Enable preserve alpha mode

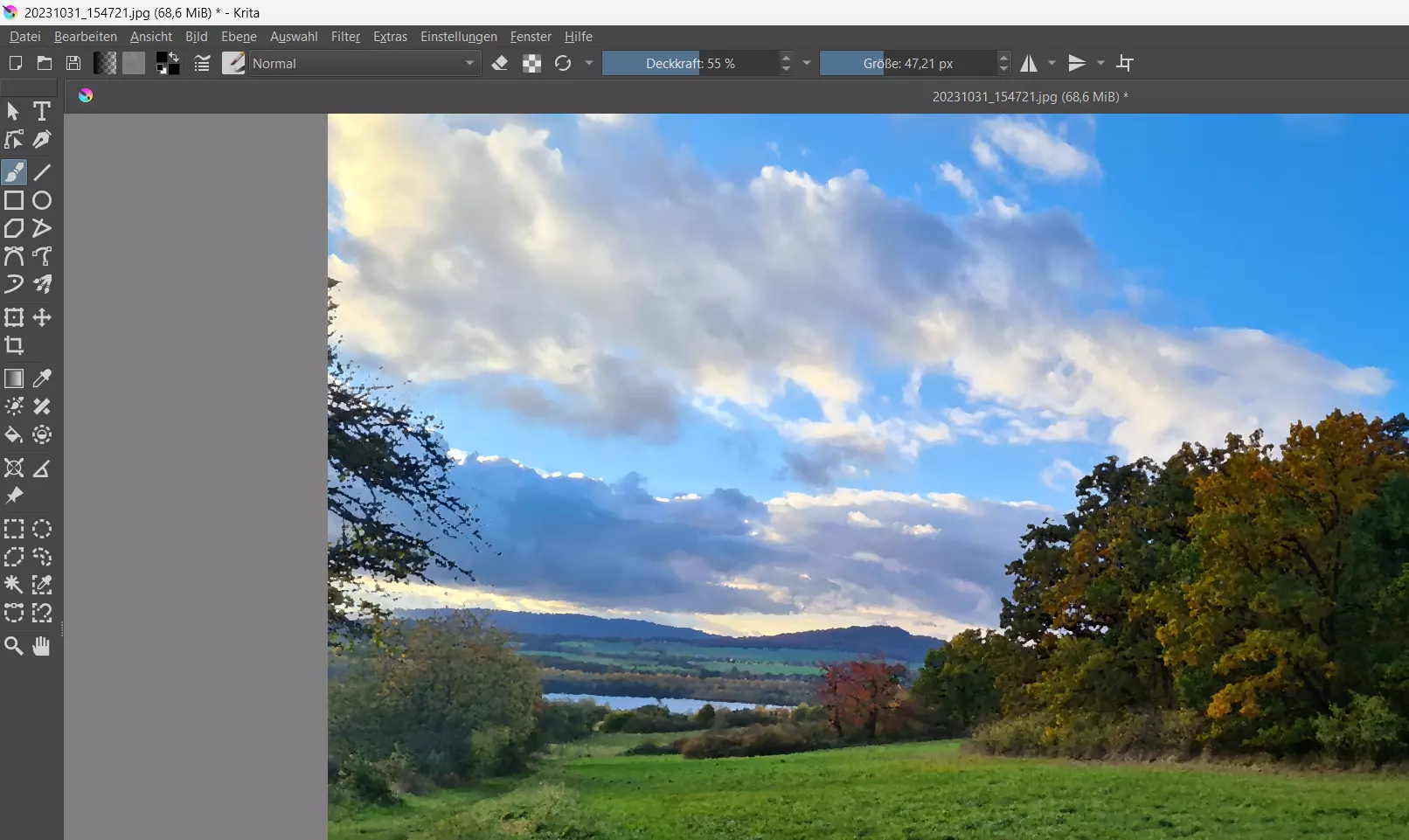(531, 63)
